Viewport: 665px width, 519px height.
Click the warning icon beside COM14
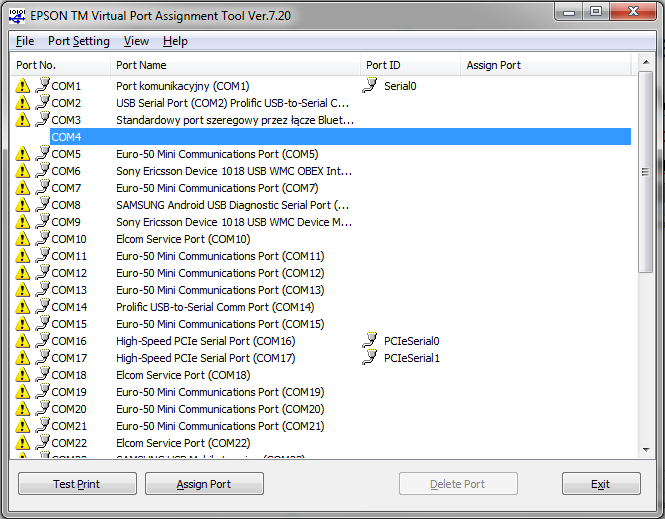(22, 307)
